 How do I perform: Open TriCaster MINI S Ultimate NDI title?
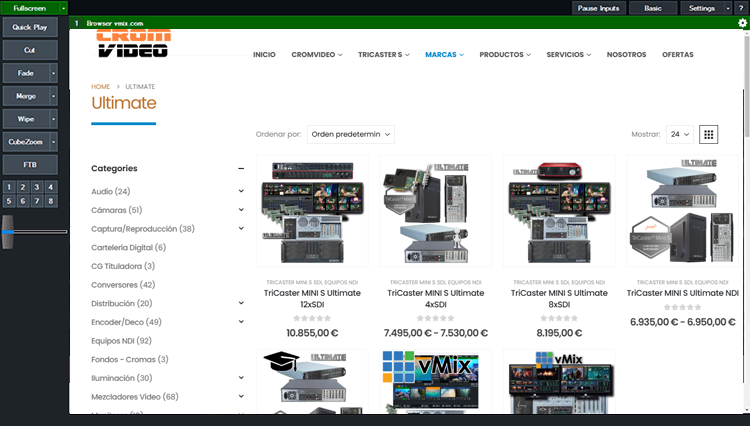tap(683, 293)
